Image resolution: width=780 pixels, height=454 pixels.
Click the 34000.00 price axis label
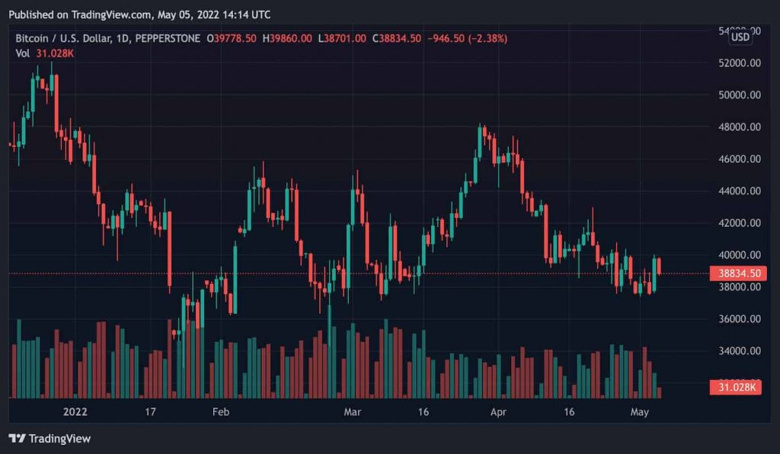[x=739, y=351]
